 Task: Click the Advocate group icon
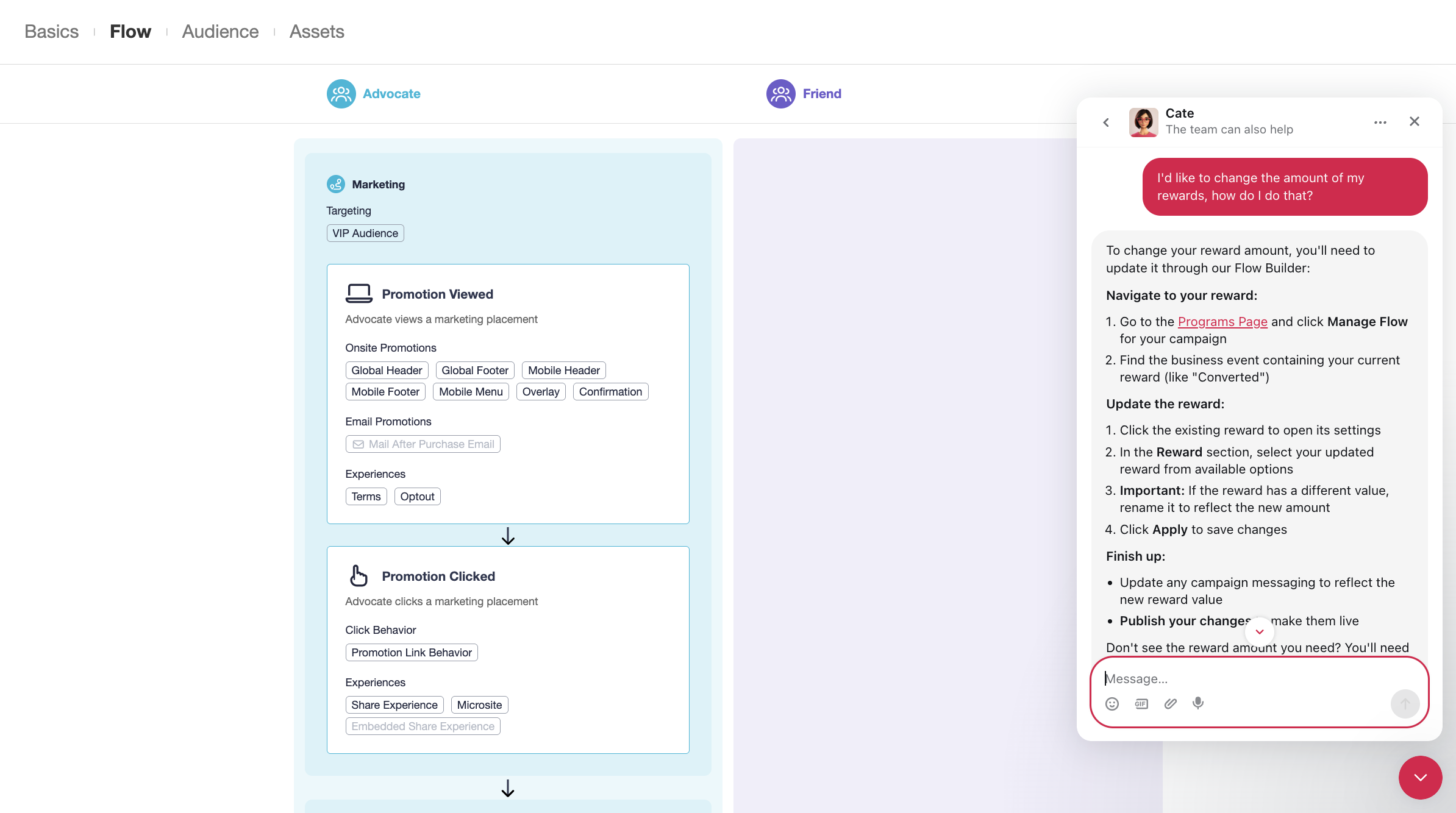(341, 94)
